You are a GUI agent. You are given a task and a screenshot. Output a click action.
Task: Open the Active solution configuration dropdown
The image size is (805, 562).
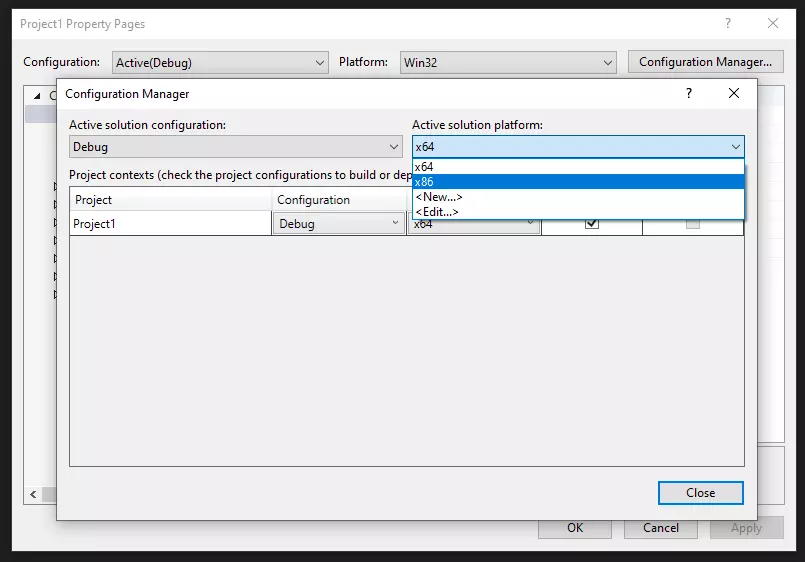pyautogui.click(x=236, y=147)
